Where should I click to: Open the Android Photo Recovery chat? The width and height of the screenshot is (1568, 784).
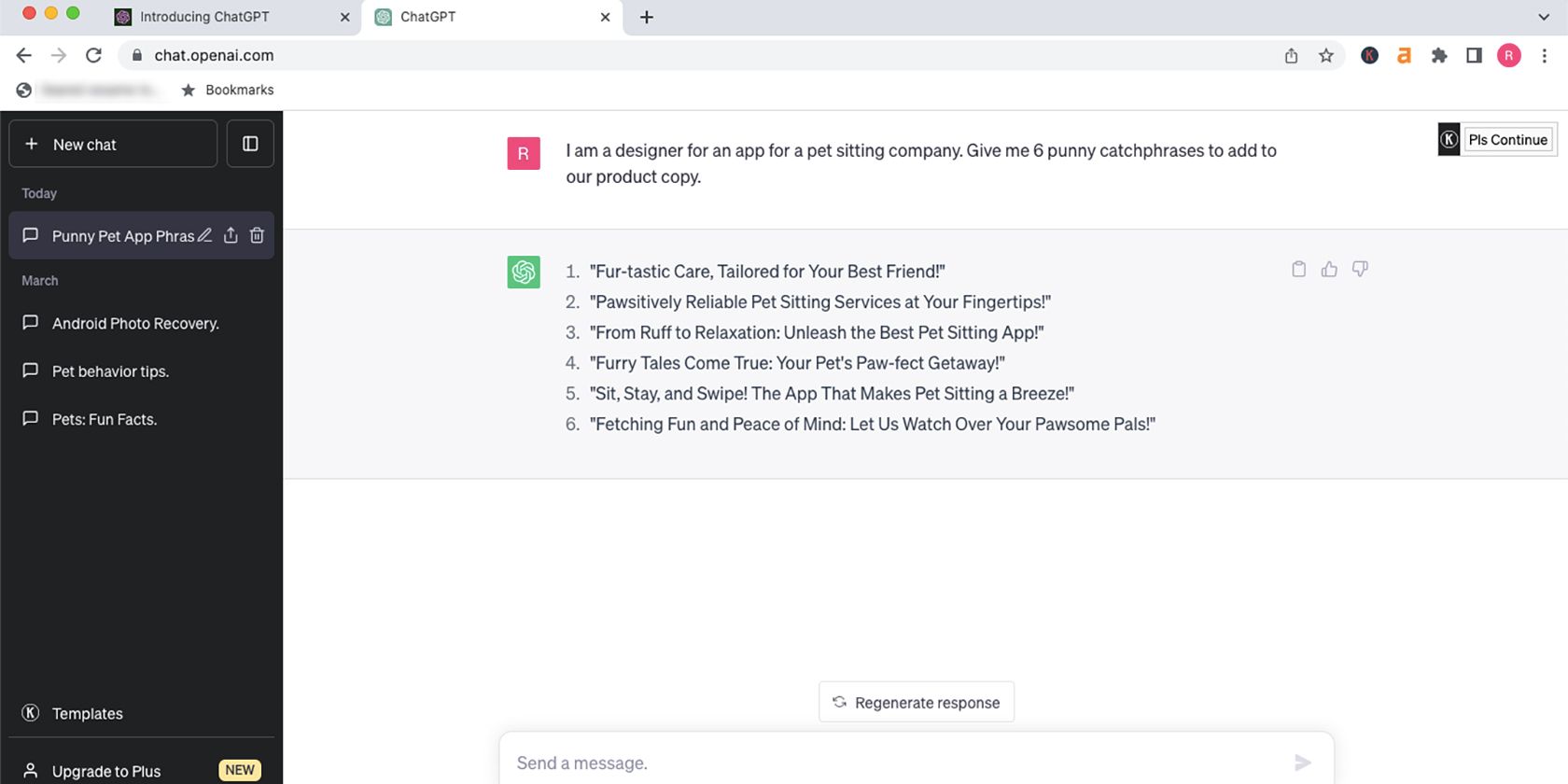point(135,323)
